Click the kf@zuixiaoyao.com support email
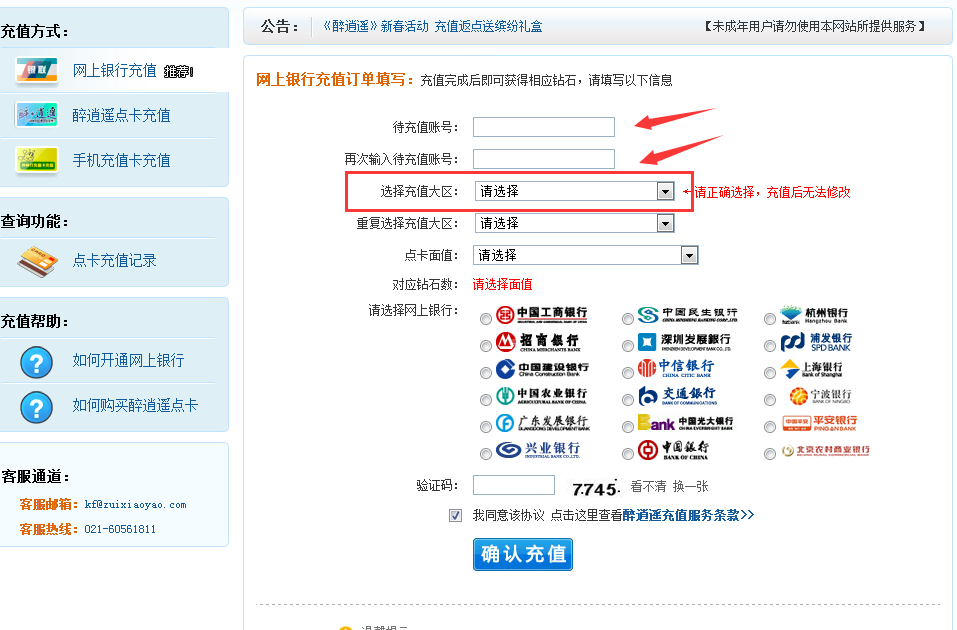The height and width of the screenshot is (630, 957). click(x=135, y=505)
